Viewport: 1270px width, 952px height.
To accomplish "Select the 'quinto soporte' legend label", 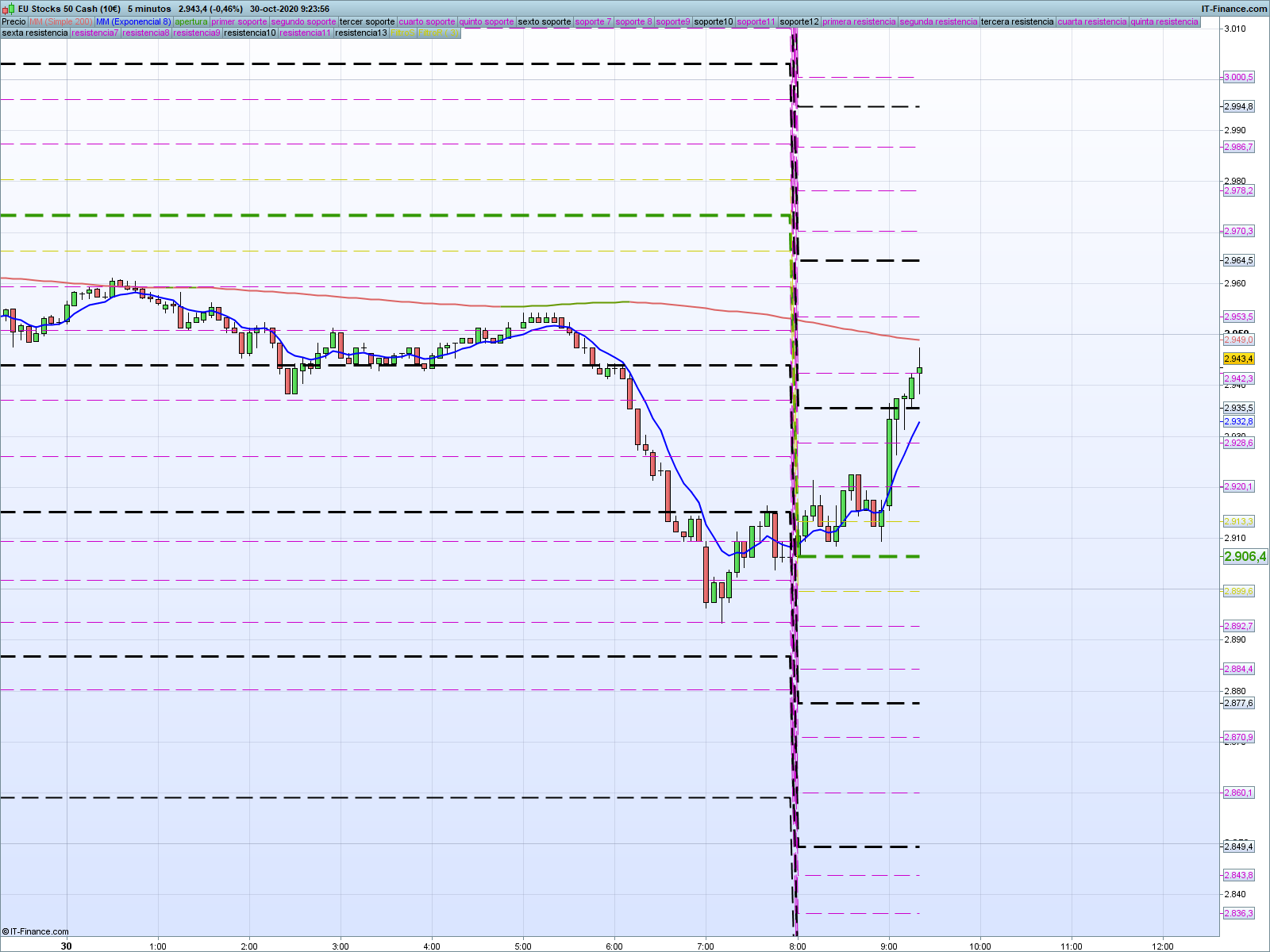I will (x=487, y=21).
